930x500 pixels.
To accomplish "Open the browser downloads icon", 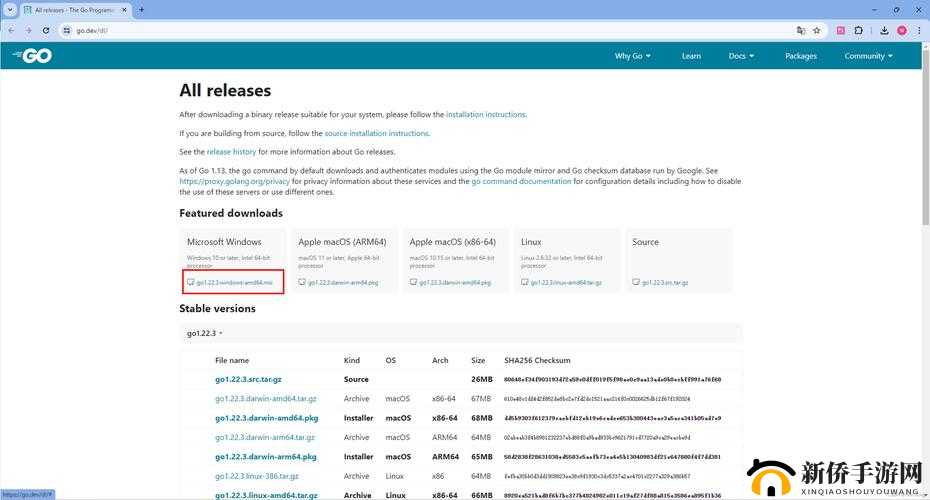I will tap(884, 31).
